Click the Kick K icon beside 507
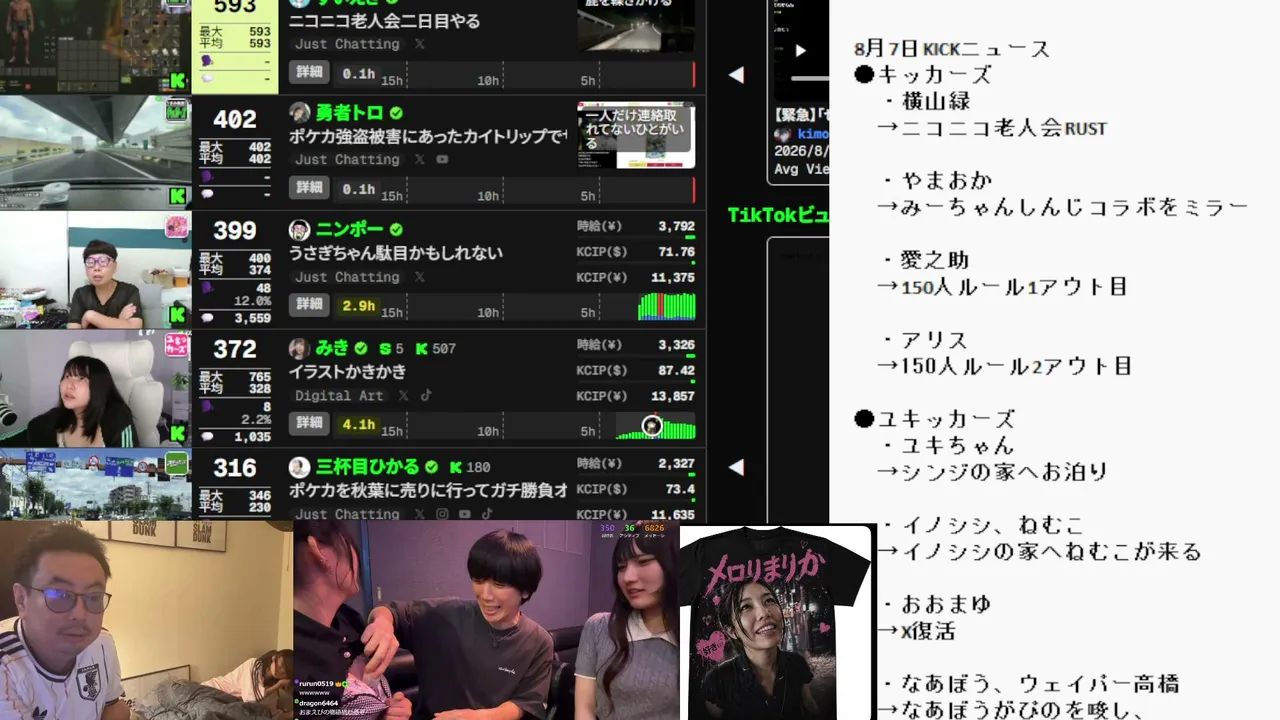 point(422,349)
